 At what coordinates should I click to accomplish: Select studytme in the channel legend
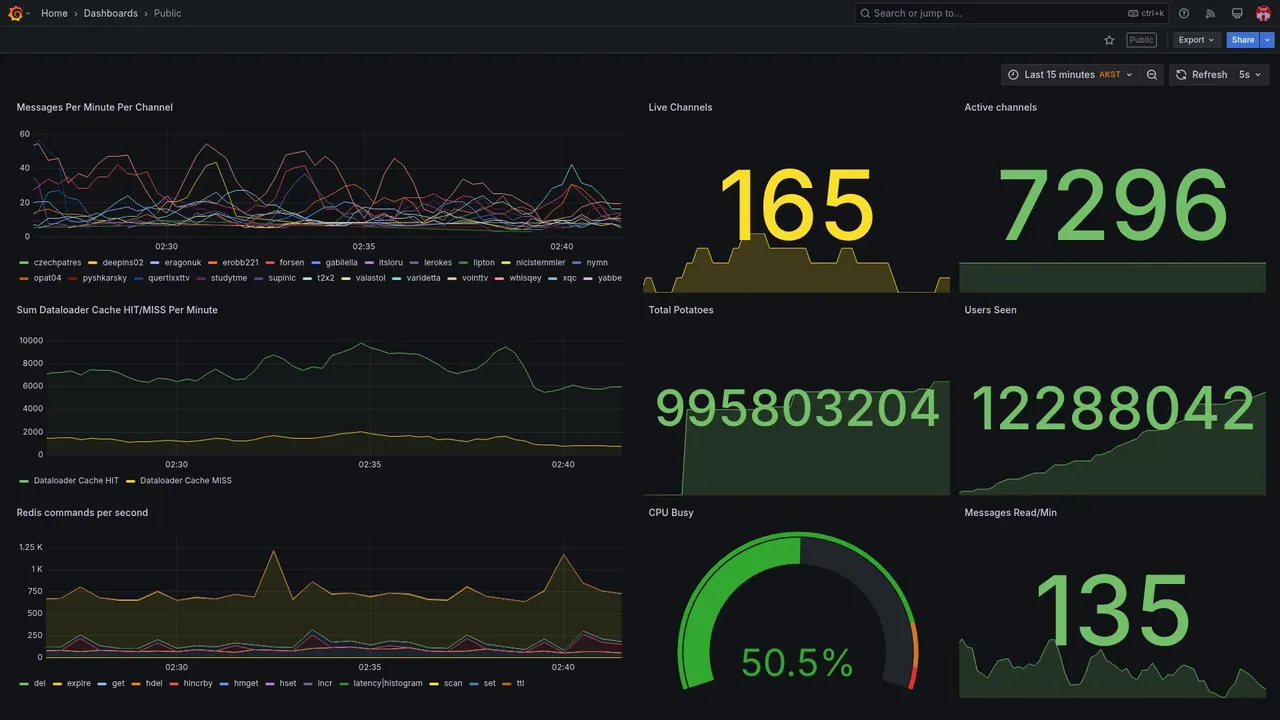click(229, 278)
